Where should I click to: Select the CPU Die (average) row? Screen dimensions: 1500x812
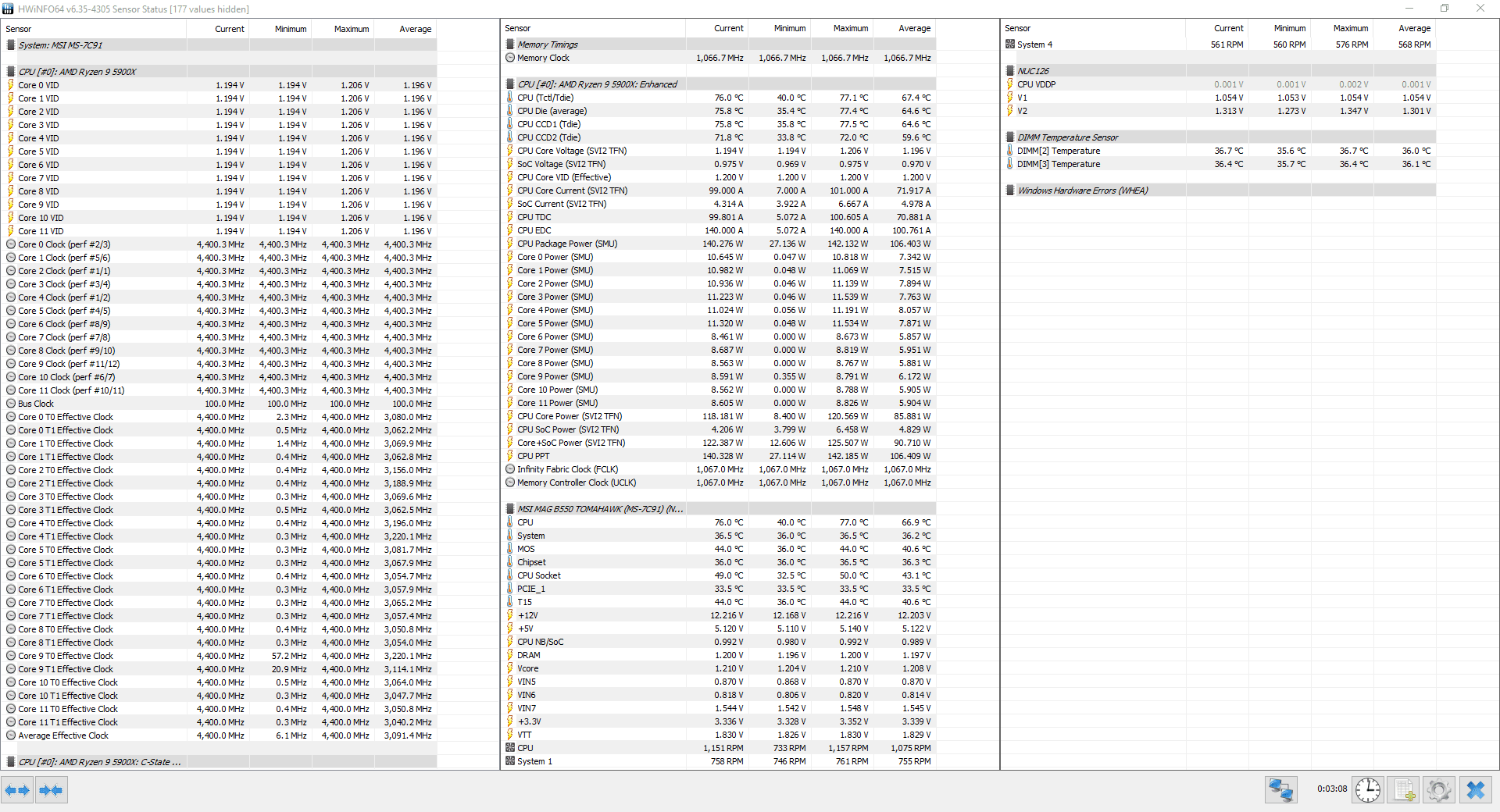point(718,111)
